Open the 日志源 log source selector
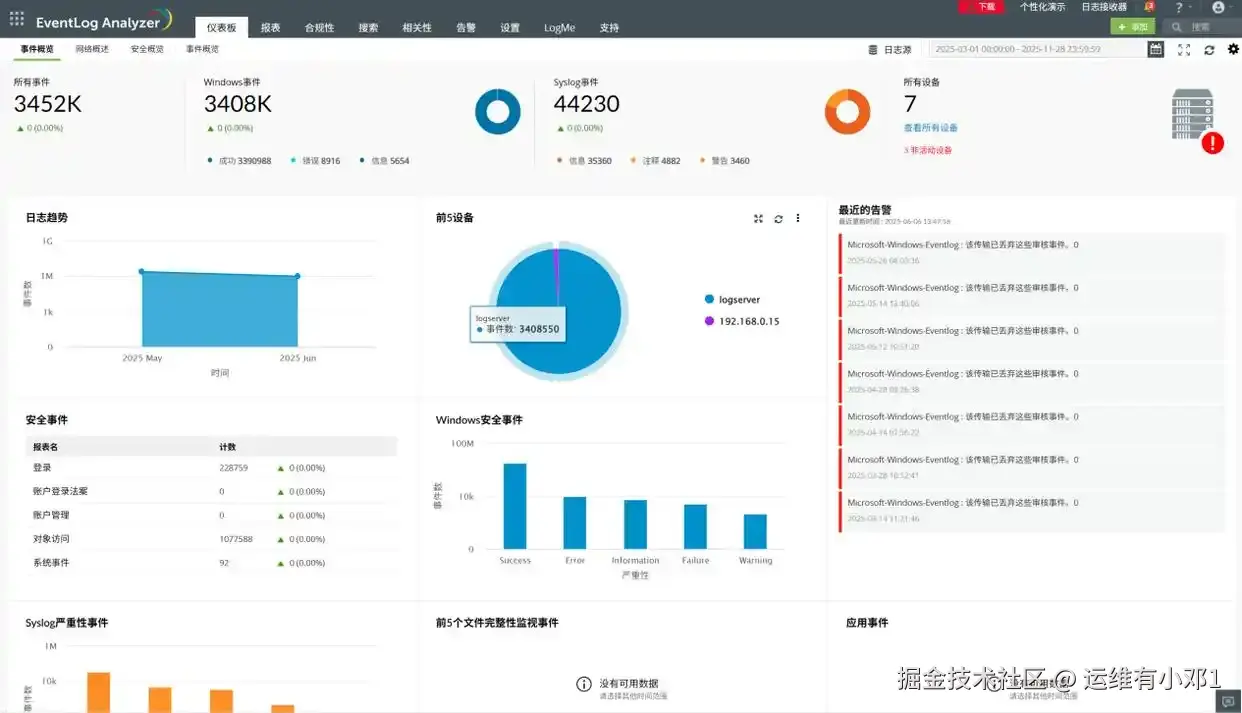 (890, 49)
